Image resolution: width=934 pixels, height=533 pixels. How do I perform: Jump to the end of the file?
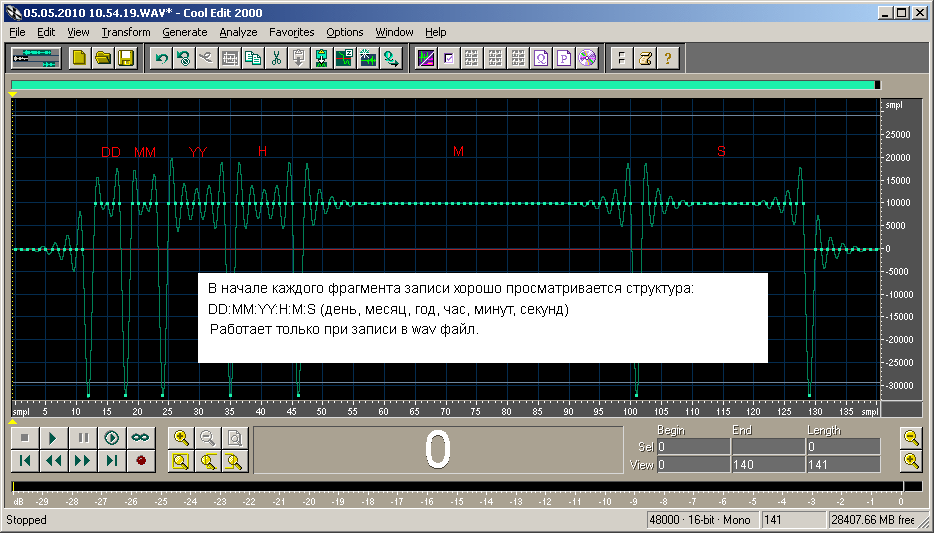tap(111, 460)
